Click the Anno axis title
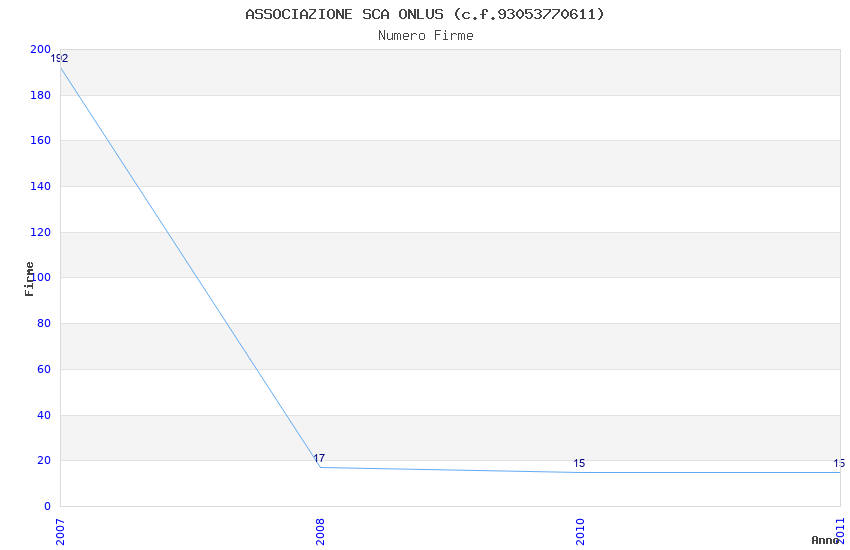Screen dimensions: 850x550 (x=825, y=540)
